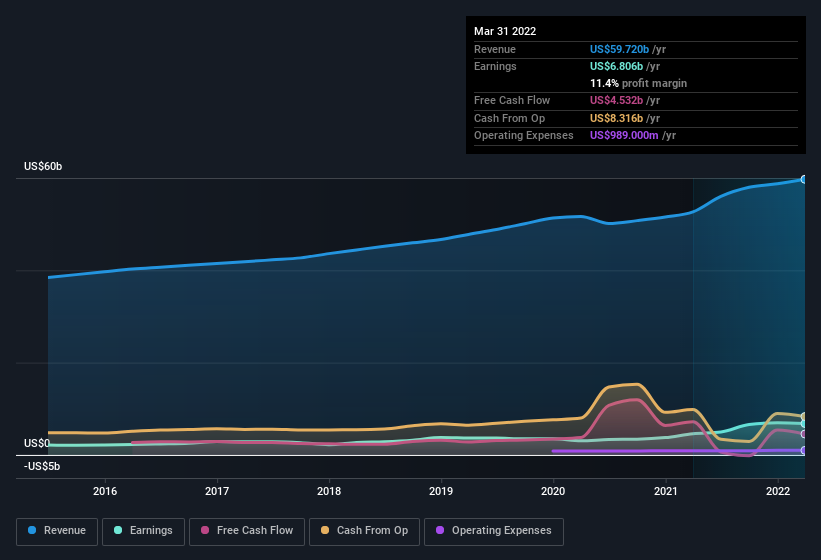Click the 2020 x-axis label
821x560 pixels.
[553, 491]
